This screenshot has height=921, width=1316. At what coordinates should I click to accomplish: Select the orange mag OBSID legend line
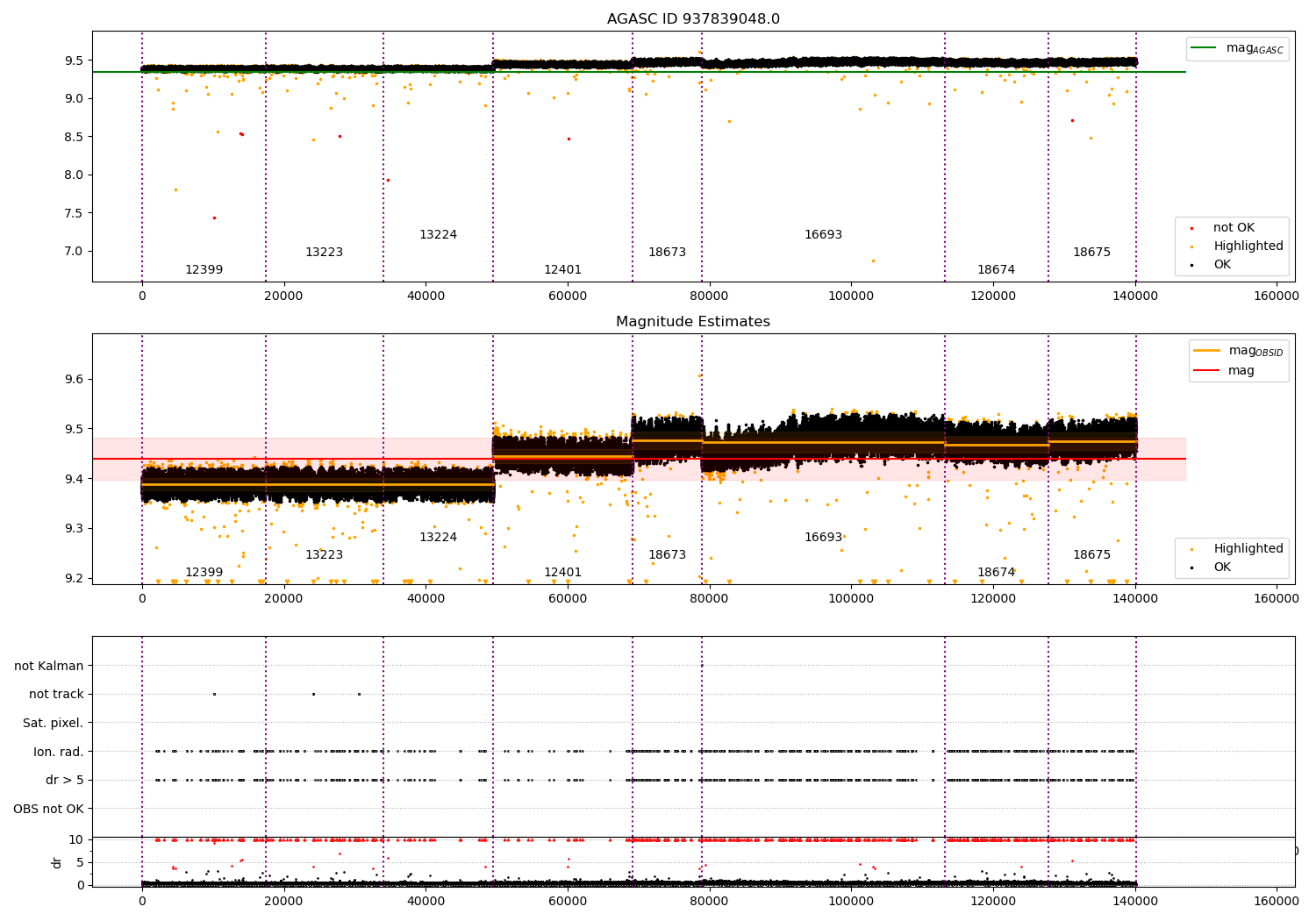pos(1207,350)
